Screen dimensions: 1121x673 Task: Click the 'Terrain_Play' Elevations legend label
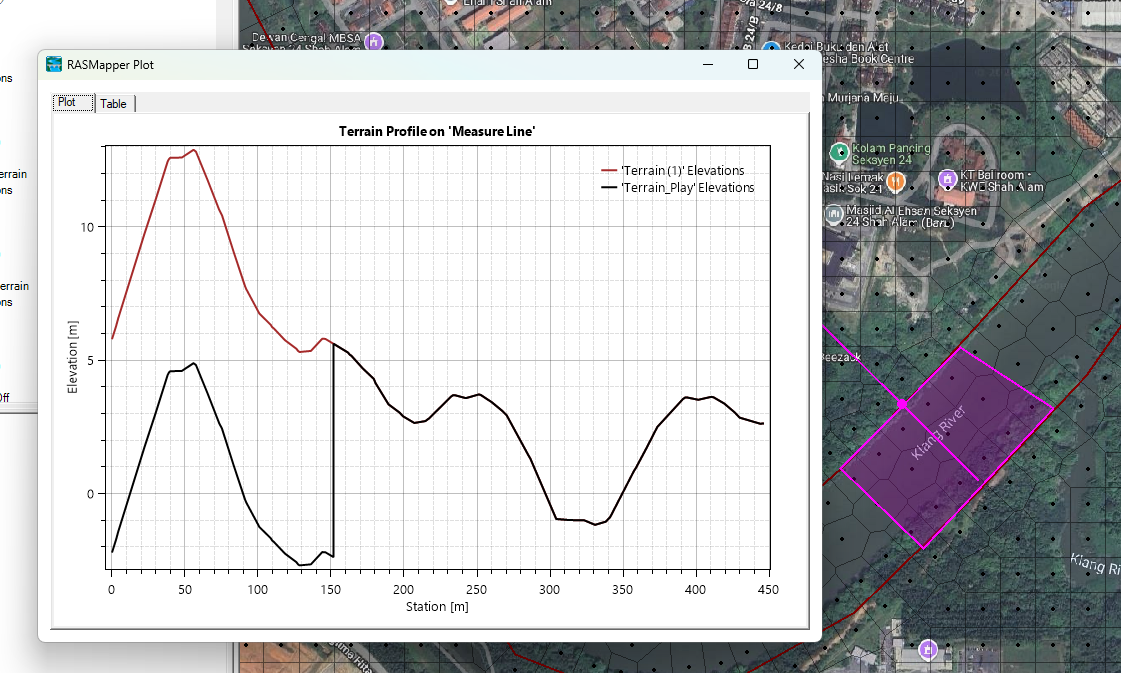click(687, 187)
